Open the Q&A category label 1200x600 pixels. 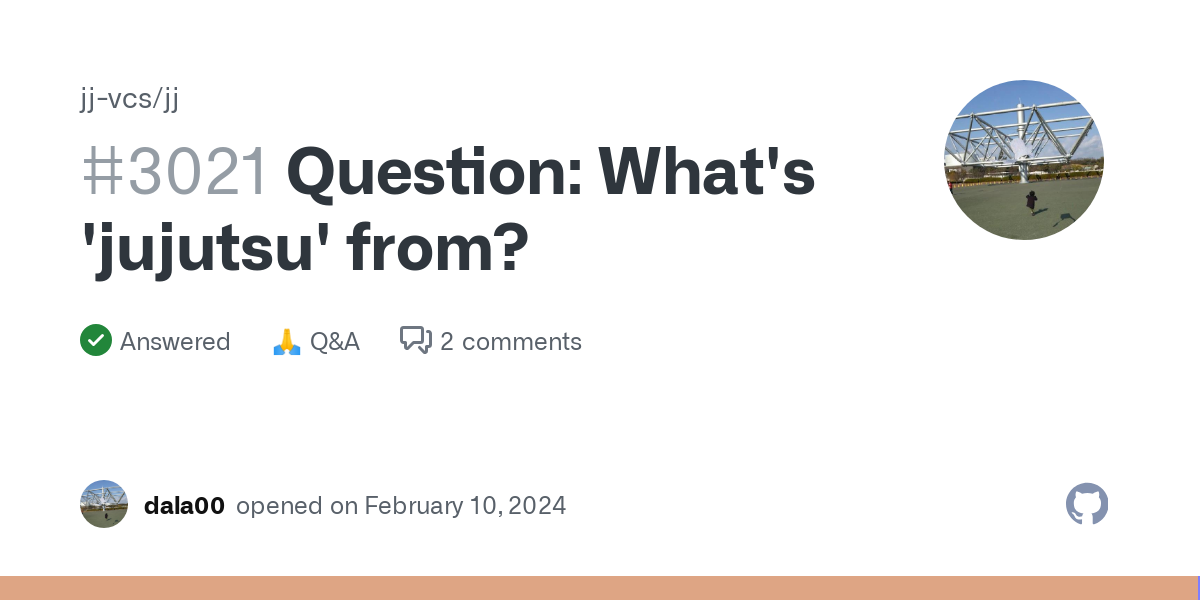point(334,342)
